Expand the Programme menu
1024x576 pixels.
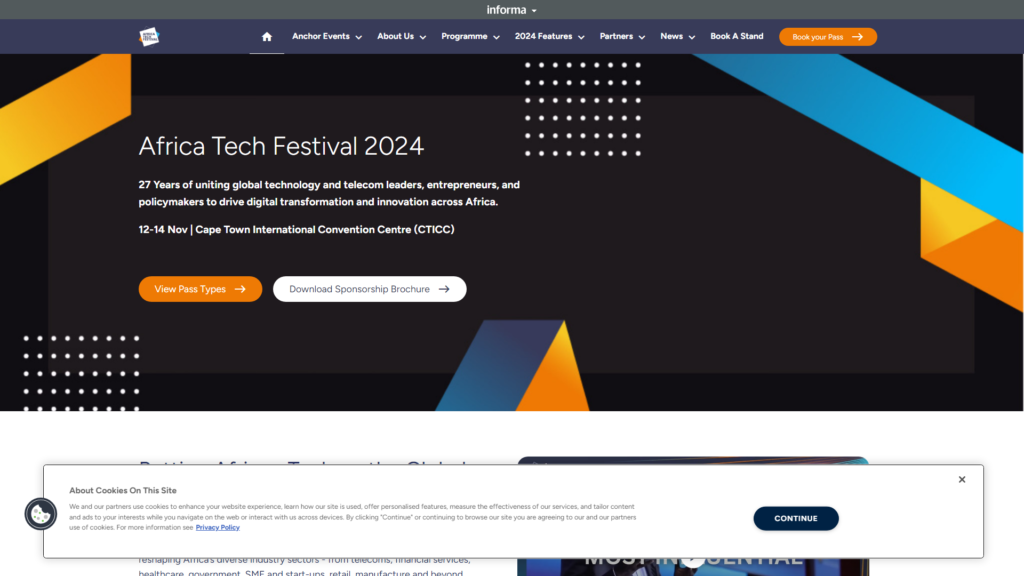pos(470,37)
